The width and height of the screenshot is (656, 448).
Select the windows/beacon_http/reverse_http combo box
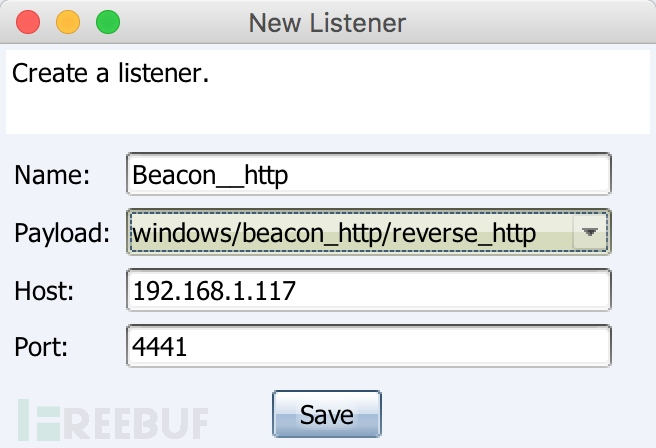point(369,232)
